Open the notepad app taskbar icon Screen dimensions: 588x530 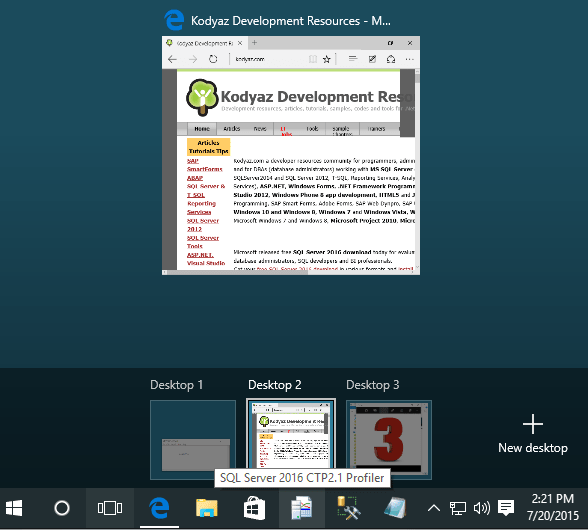pyautogui.click(x=395, y=508)
